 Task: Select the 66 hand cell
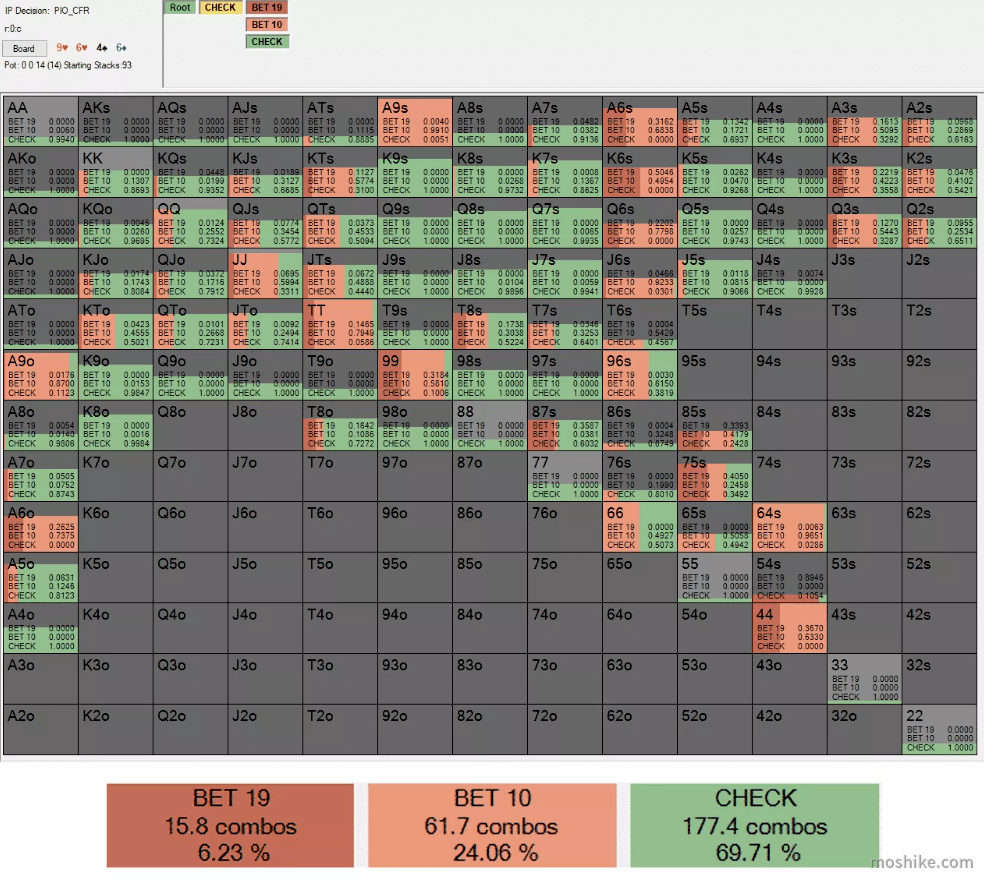pyautogui.click(x=640, y=527)
